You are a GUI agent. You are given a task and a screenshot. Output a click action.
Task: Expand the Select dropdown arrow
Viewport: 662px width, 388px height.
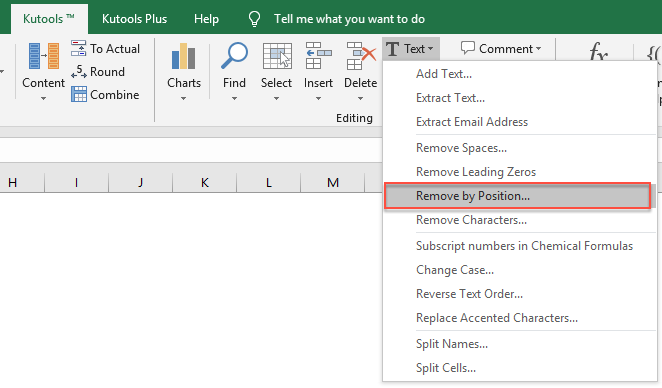click(277, 98)
